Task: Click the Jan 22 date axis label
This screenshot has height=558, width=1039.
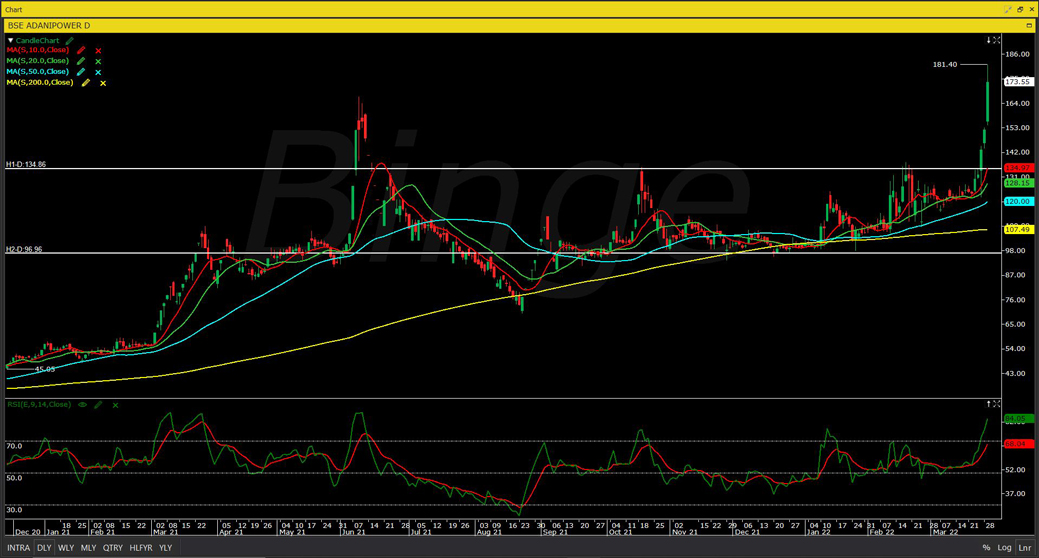Action: tap(820, 532)
